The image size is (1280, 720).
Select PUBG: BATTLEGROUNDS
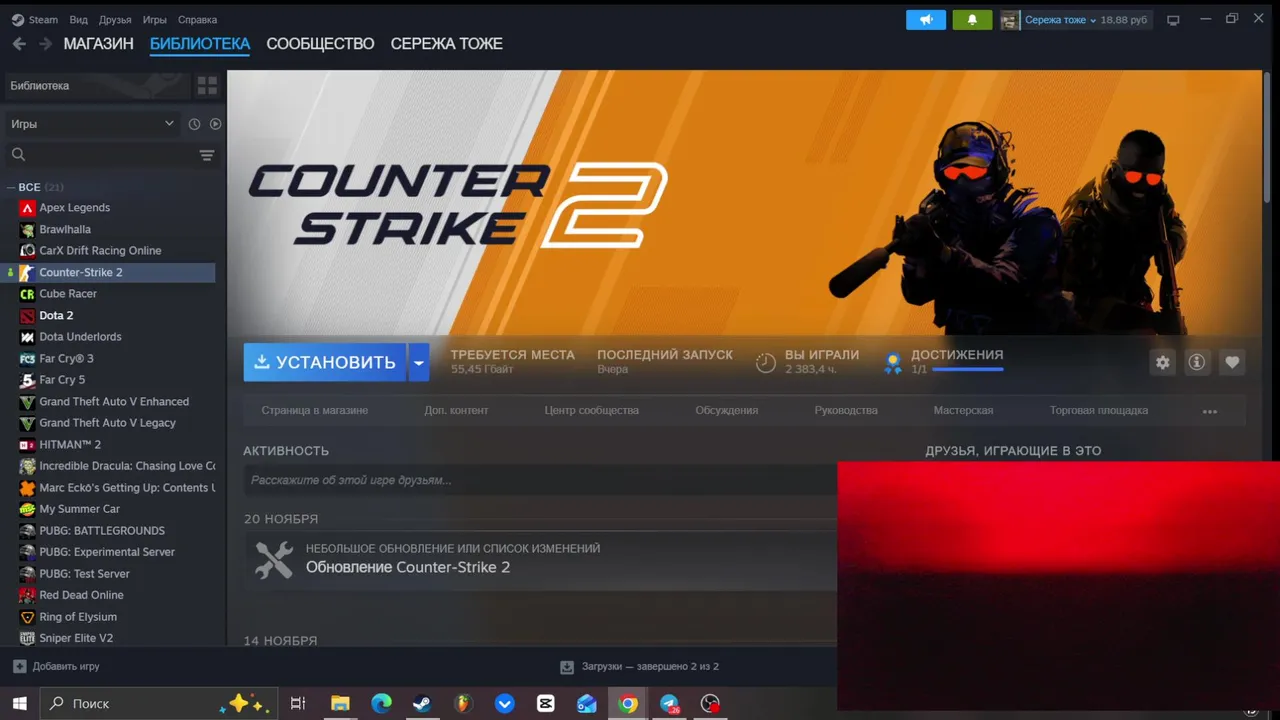(102, 530)
